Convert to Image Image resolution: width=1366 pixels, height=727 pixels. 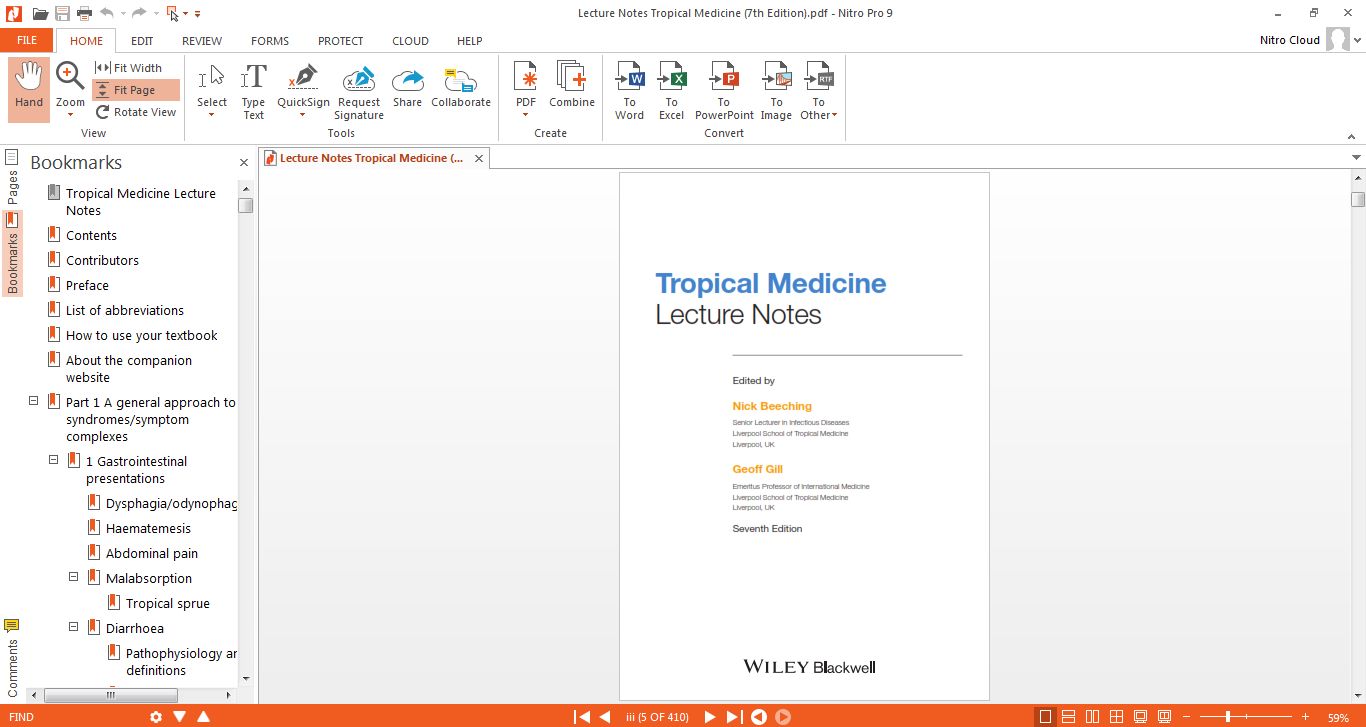coord(776,91)
